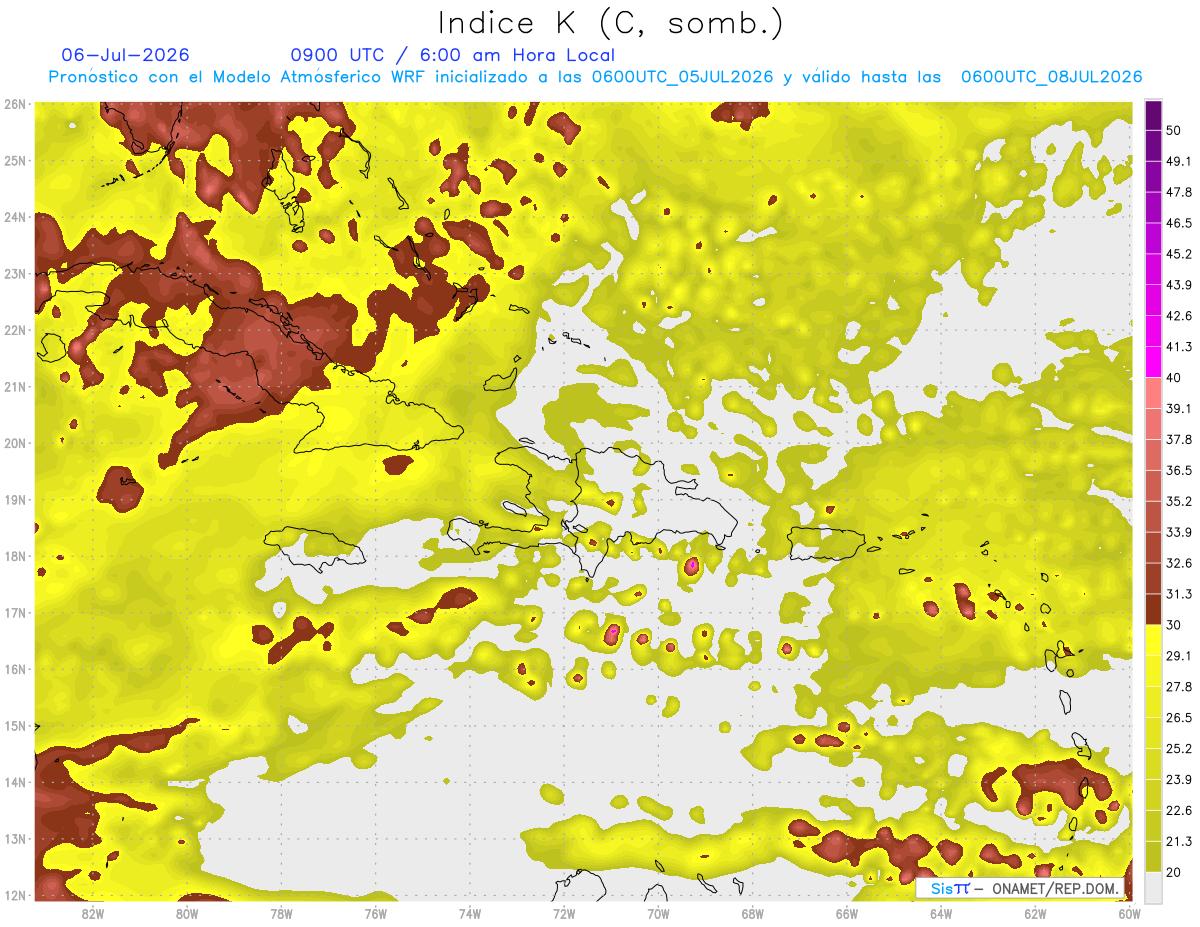Image resolution: width=1200 pixels, height=927 pixels.
Task: Pick the bright yellow legend swatch between 29.1 and 30
Action: 1153,640
